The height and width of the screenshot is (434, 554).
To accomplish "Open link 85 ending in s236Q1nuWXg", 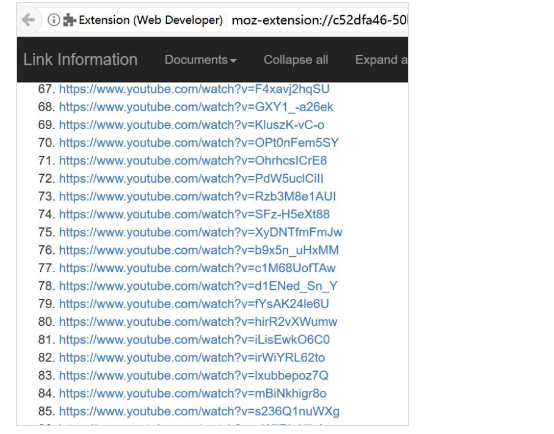I will coord(199,411).
